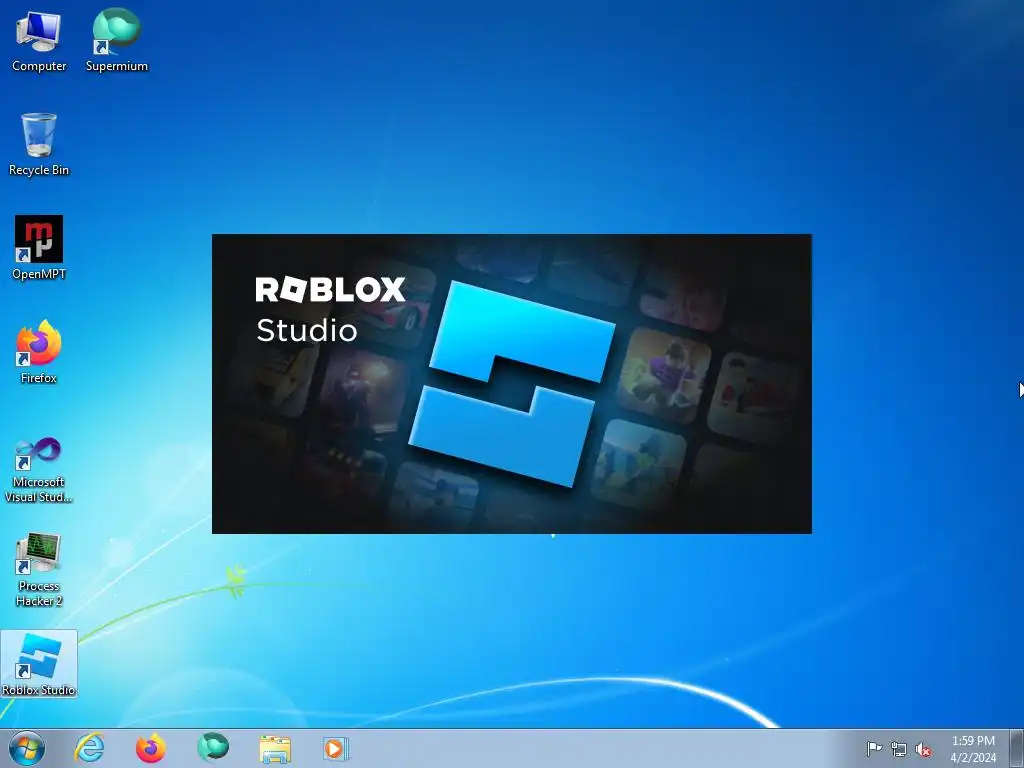Open the Windows Start menu orb
Image resolution: width=1024 pixels, height=768 pixels.
point(27,748)
